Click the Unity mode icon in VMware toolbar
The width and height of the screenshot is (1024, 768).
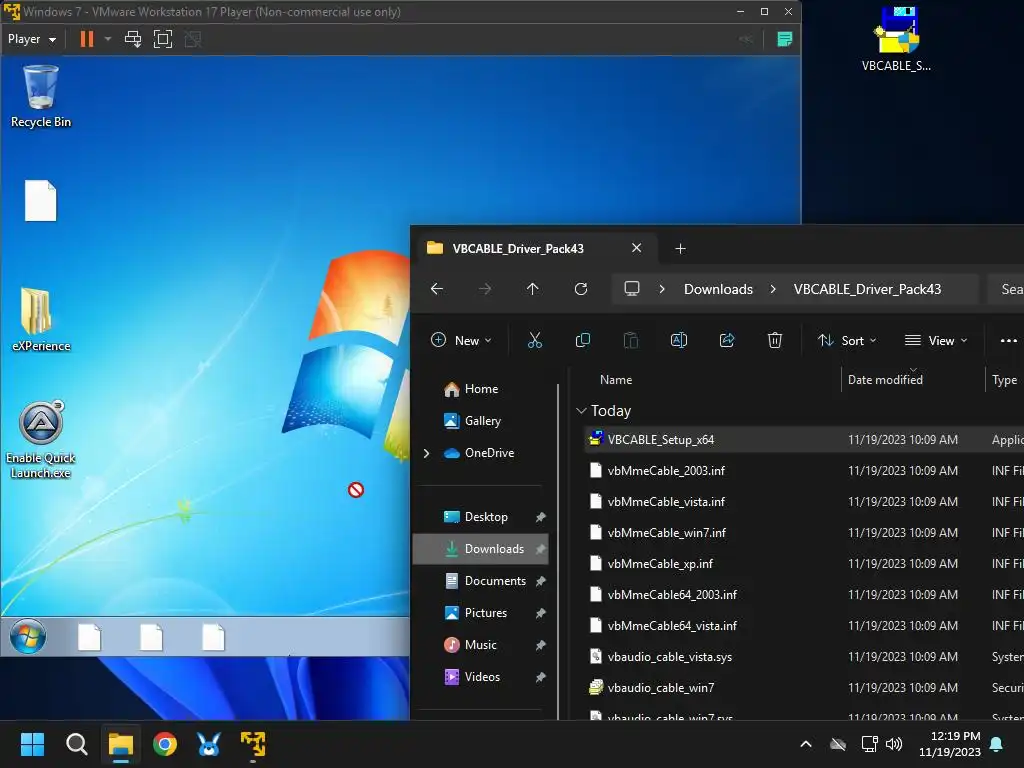point(193,39)
